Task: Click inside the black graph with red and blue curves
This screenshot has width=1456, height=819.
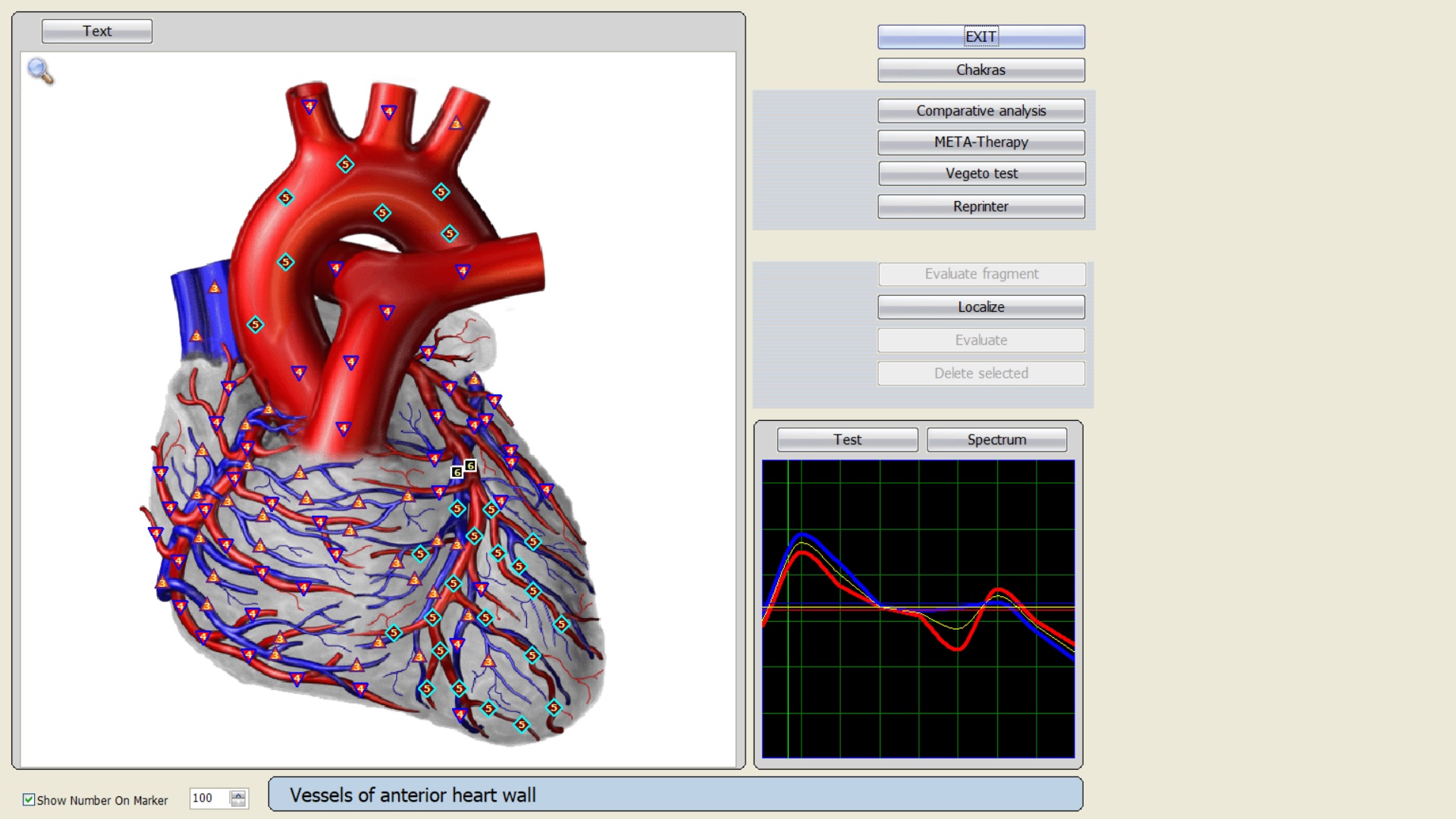Action: (x=918, y=609)
